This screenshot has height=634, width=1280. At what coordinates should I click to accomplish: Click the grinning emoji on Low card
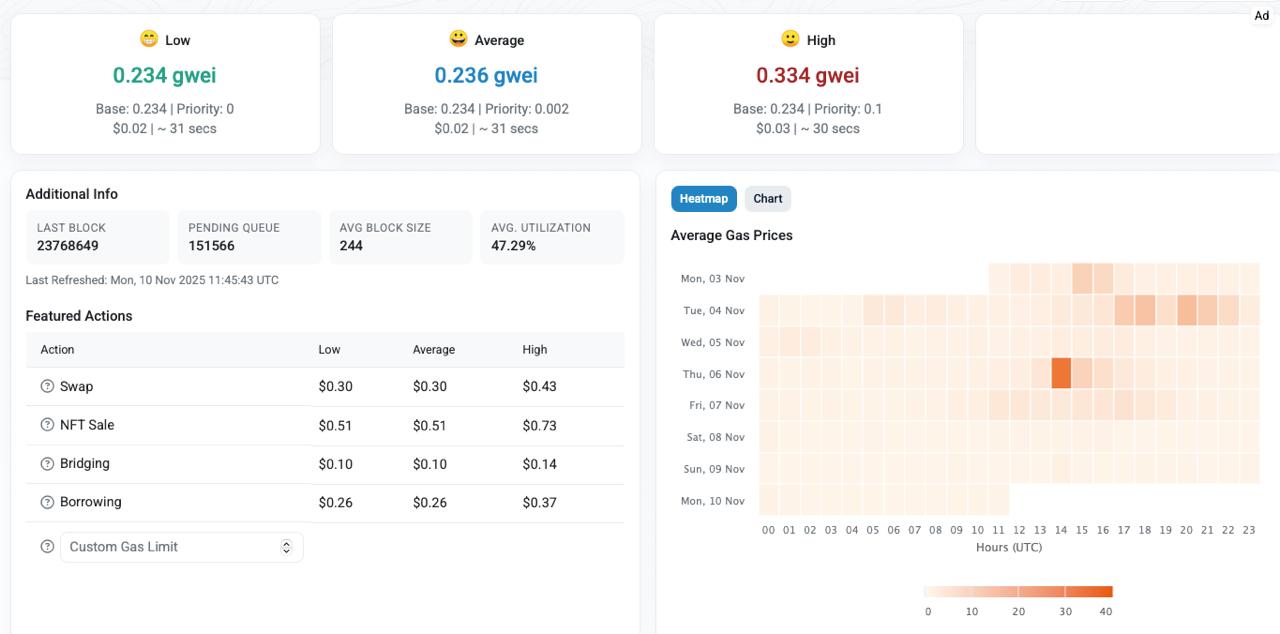click(x=149, y=39)
